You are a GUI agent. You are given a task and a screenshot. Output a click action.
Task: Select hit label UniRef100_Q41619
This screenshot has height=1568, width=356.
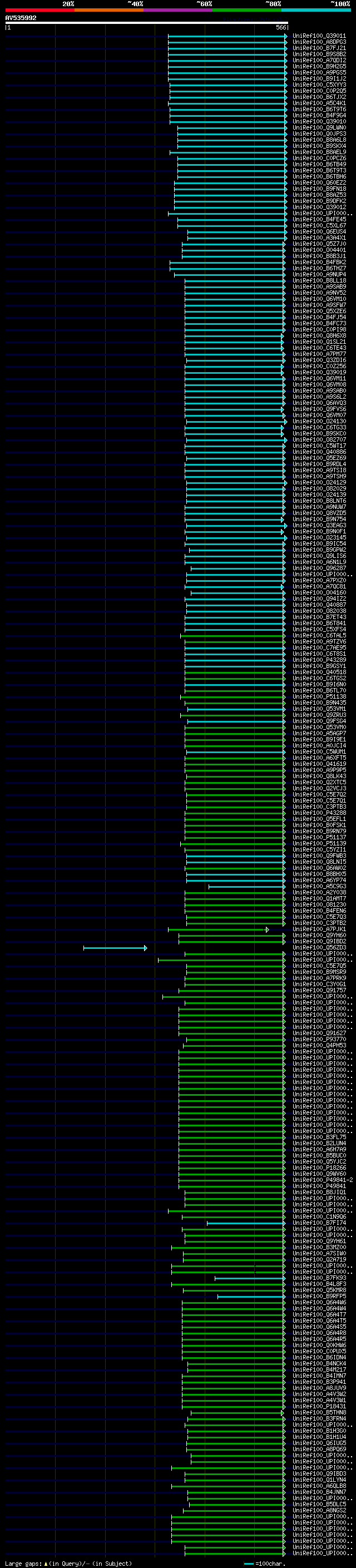(319, 764)
